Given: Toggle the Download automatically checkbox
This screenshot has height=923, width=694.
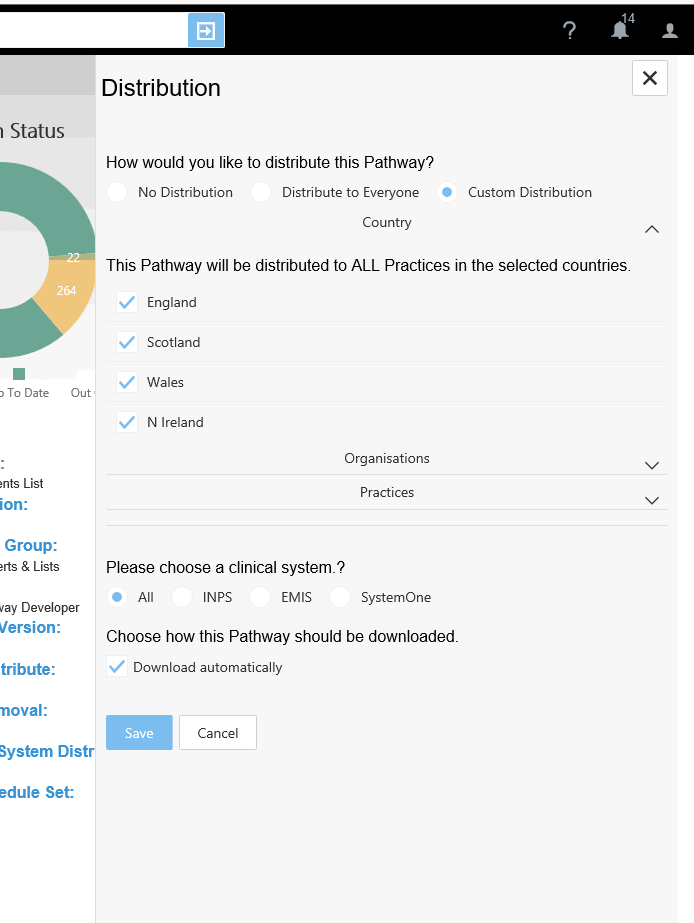Looking at the screenshot, I should (x=118, y=667).
